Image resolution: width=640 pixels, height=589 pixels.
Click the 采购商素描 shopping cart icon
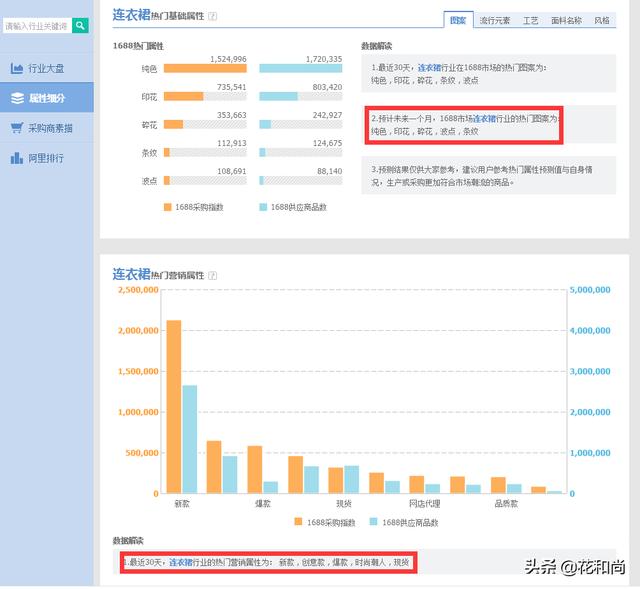click(17, 128)
